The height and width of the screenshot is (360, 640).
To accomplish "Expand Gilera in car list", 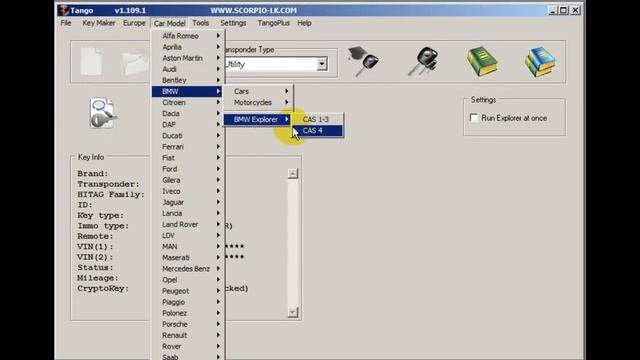I will 188,180.
